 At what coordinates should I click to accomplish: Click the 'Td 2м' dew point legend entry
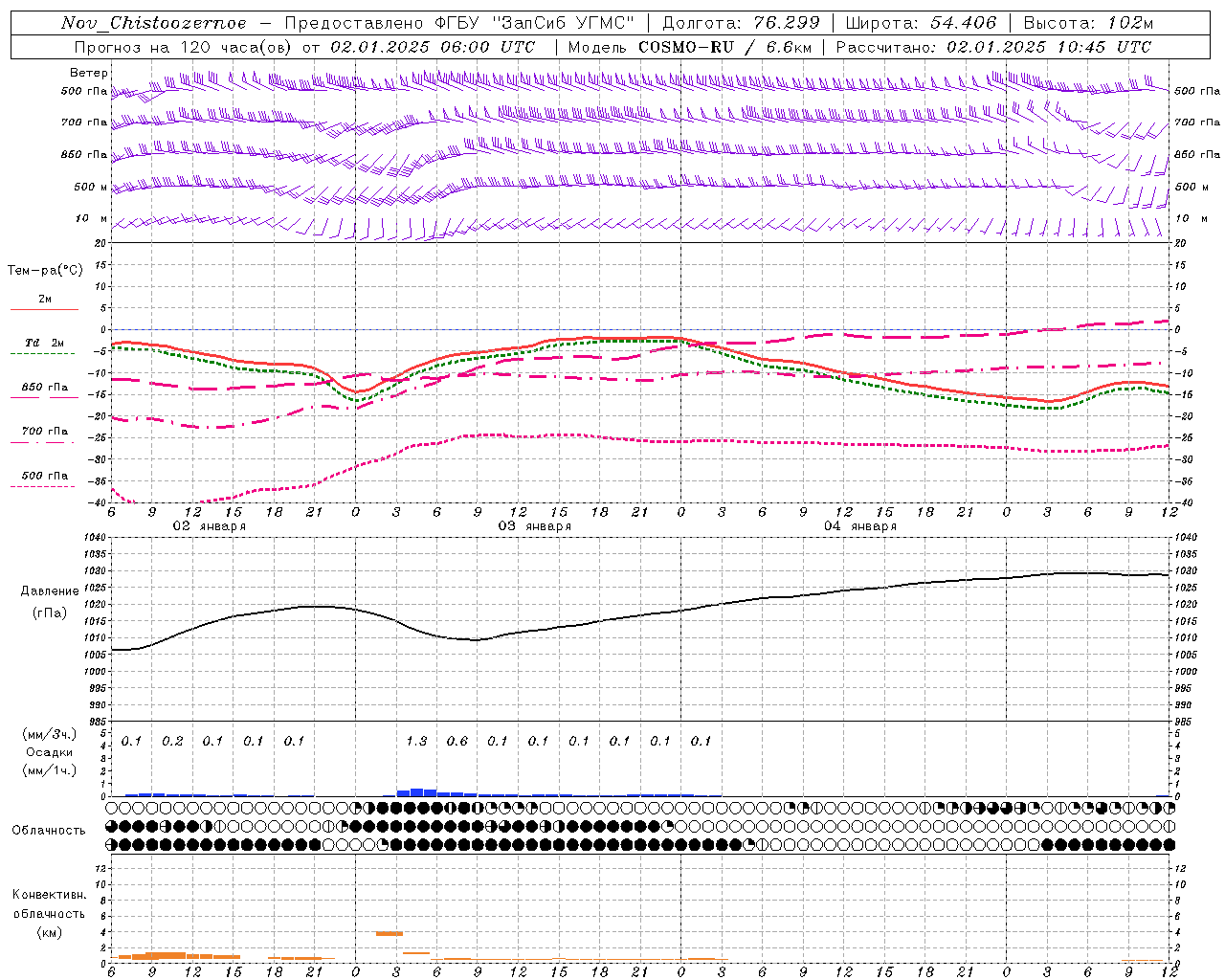coord(44,343)
